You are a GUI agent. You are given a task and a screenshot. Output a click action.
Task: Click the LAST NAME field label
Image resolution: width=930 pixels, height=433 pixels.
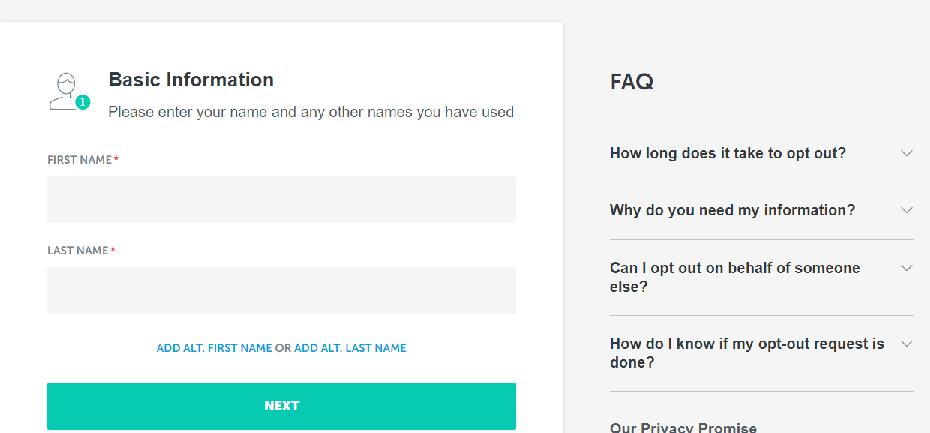click(78, 250)
